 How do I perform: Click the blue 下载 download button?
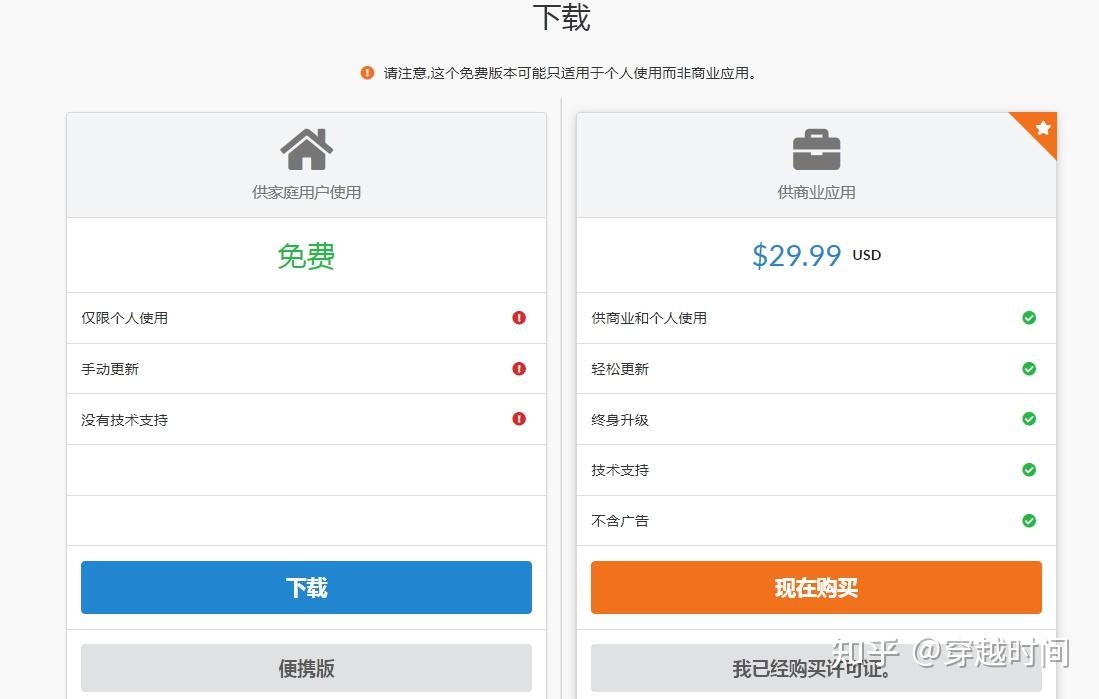[306, 587]
